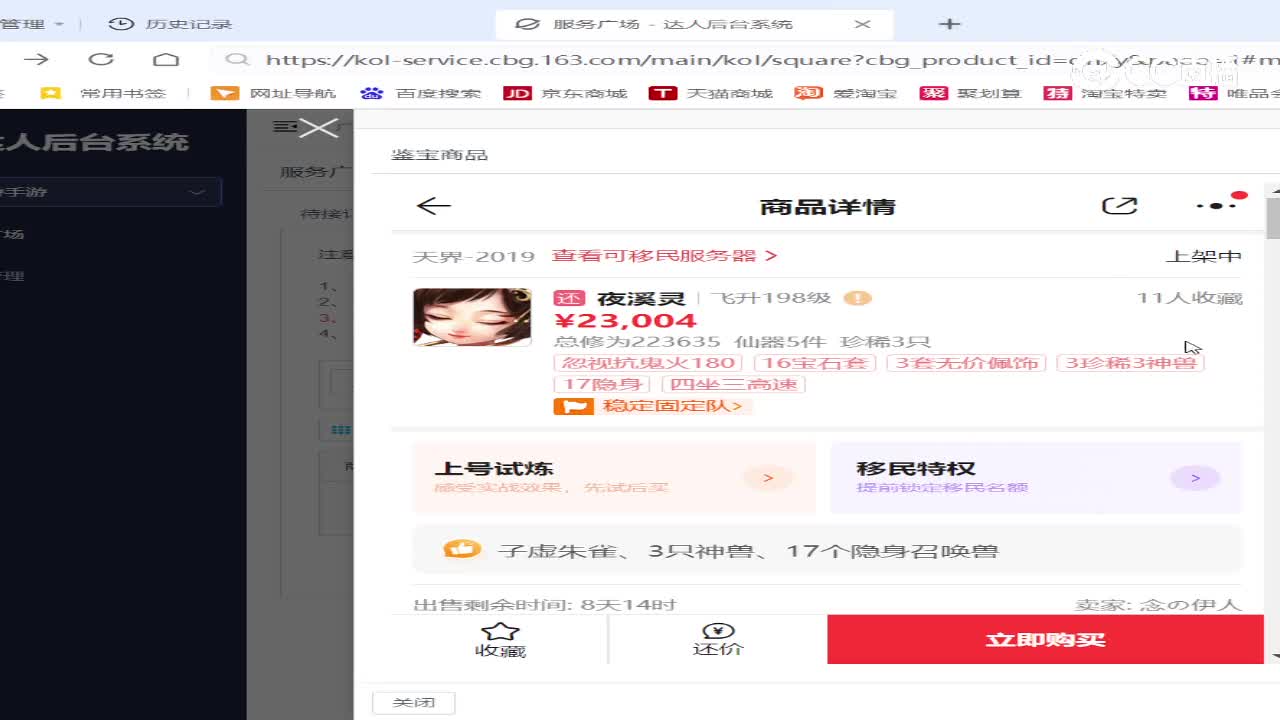Screen dimensions: 1280x720
Task: Open the 网址导航 bookmark
Action: pyautogui.click(x=274, y=93)
